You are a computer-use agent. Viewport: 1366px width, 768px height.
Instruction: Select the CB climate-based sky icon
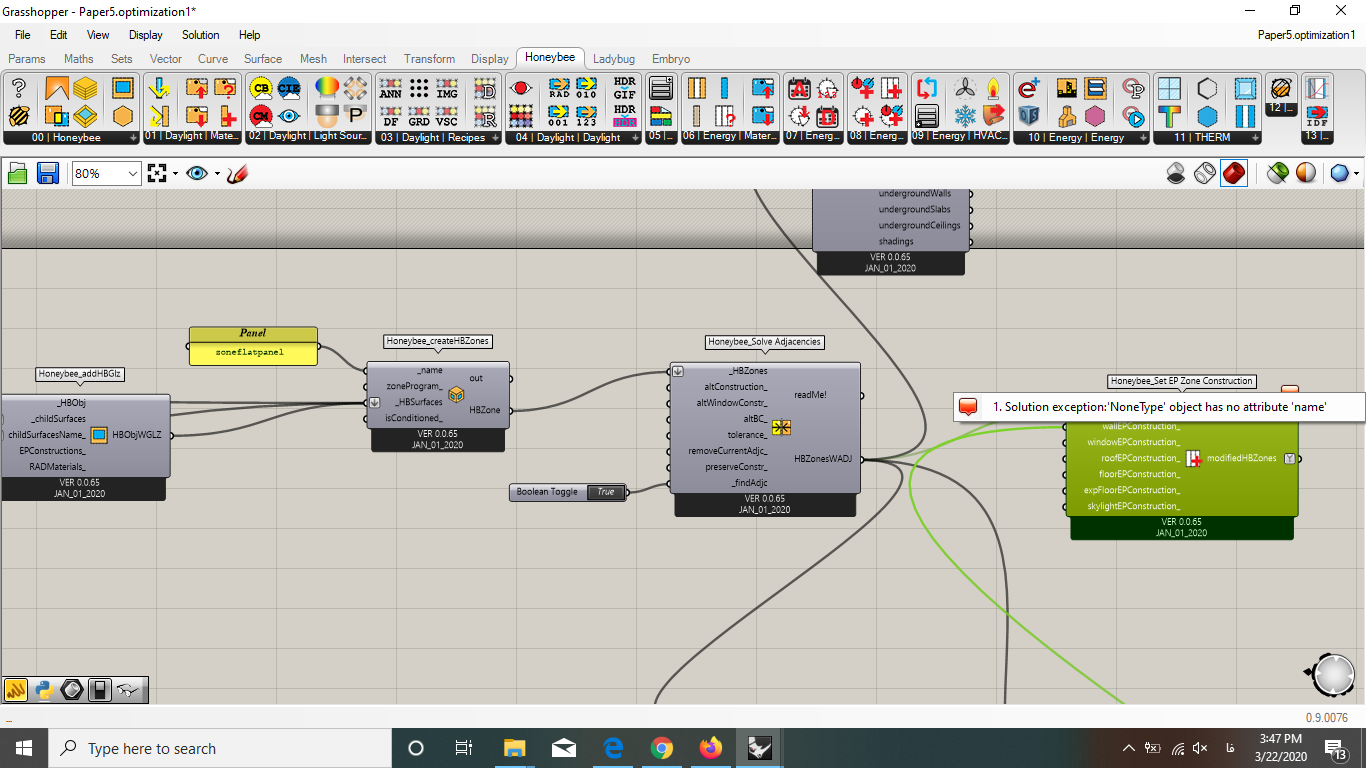tap(261, 88)
